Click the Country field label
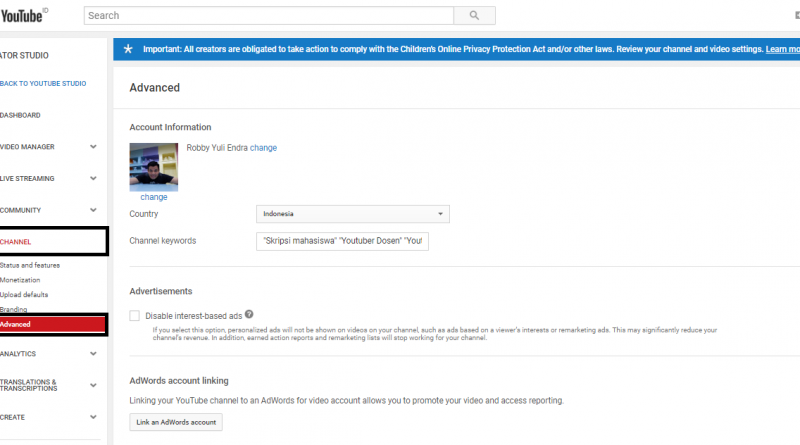This screenshot has height=445, width=800. coord(144,214)
